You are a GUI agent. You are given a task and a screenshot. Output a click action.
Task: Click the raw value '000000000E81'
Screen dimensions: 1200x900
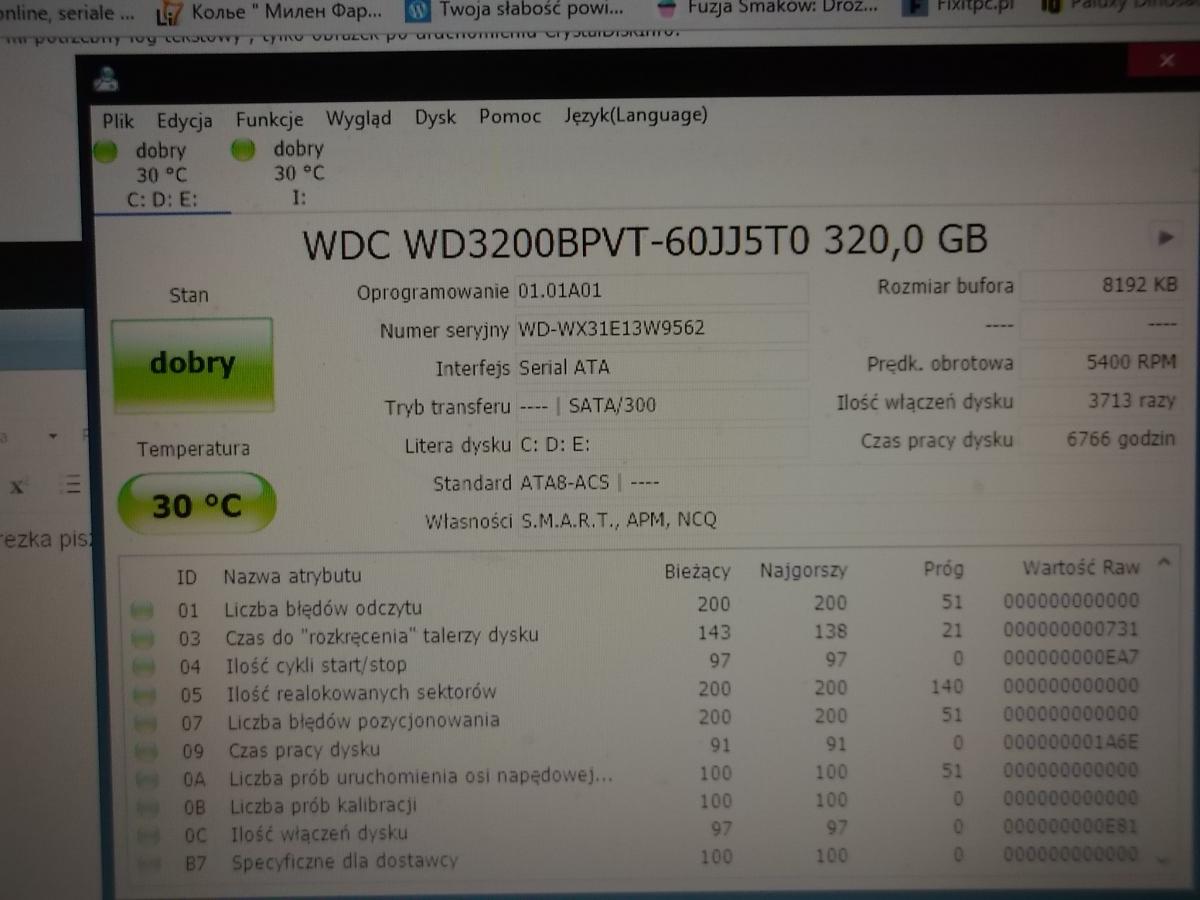1071,827
